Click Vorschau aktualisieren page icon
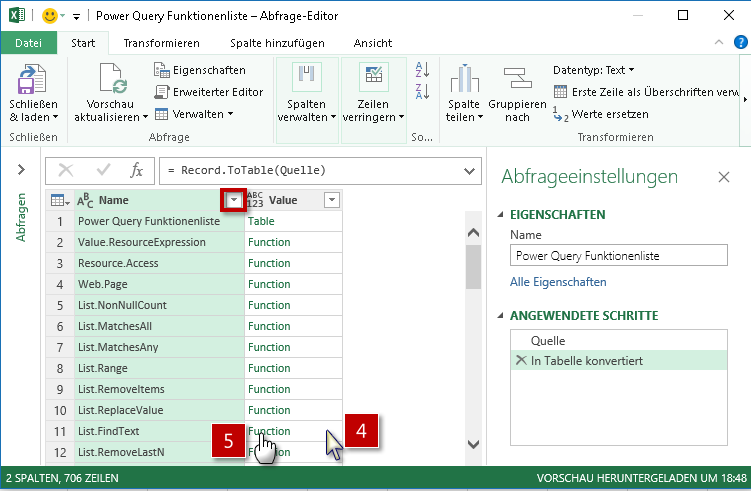Screen dimensions: 751x491 point(113,78)
